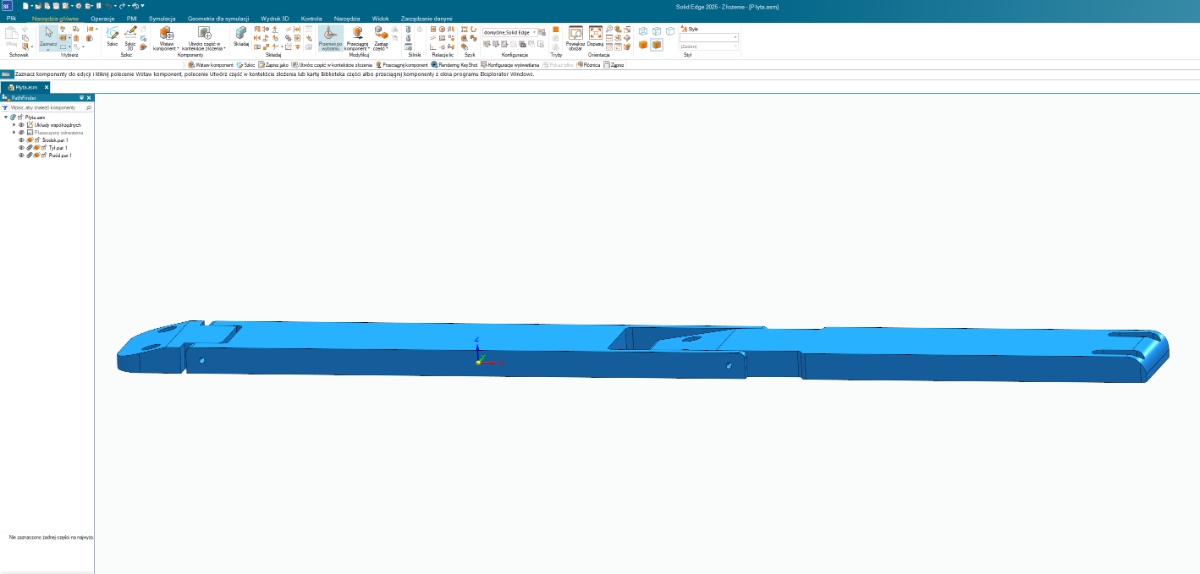Click the PathFinder filter funnel icon
Image resolution: width=1200 pixels, height=574 pixels.
pyautogui.click(x=5, y=107)
